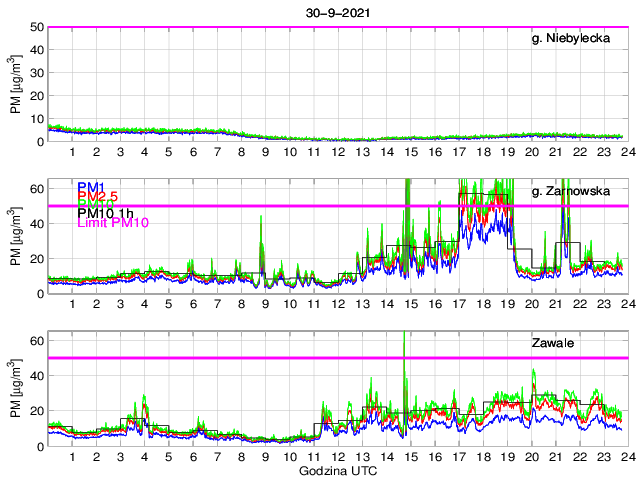Click y-axis tick 40 in the middle panel

coord(36,224)
